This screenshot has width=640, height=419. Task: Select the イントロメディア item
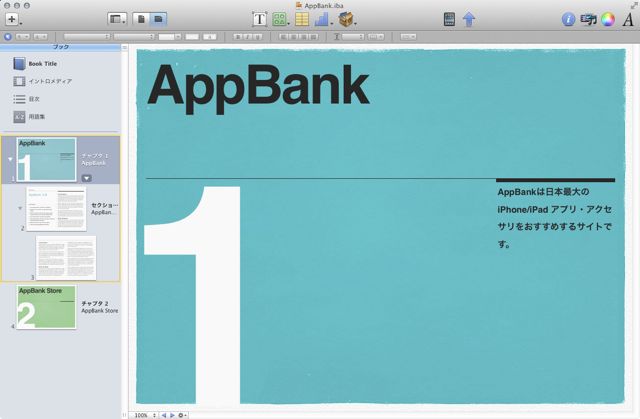(x=42, y=81)
